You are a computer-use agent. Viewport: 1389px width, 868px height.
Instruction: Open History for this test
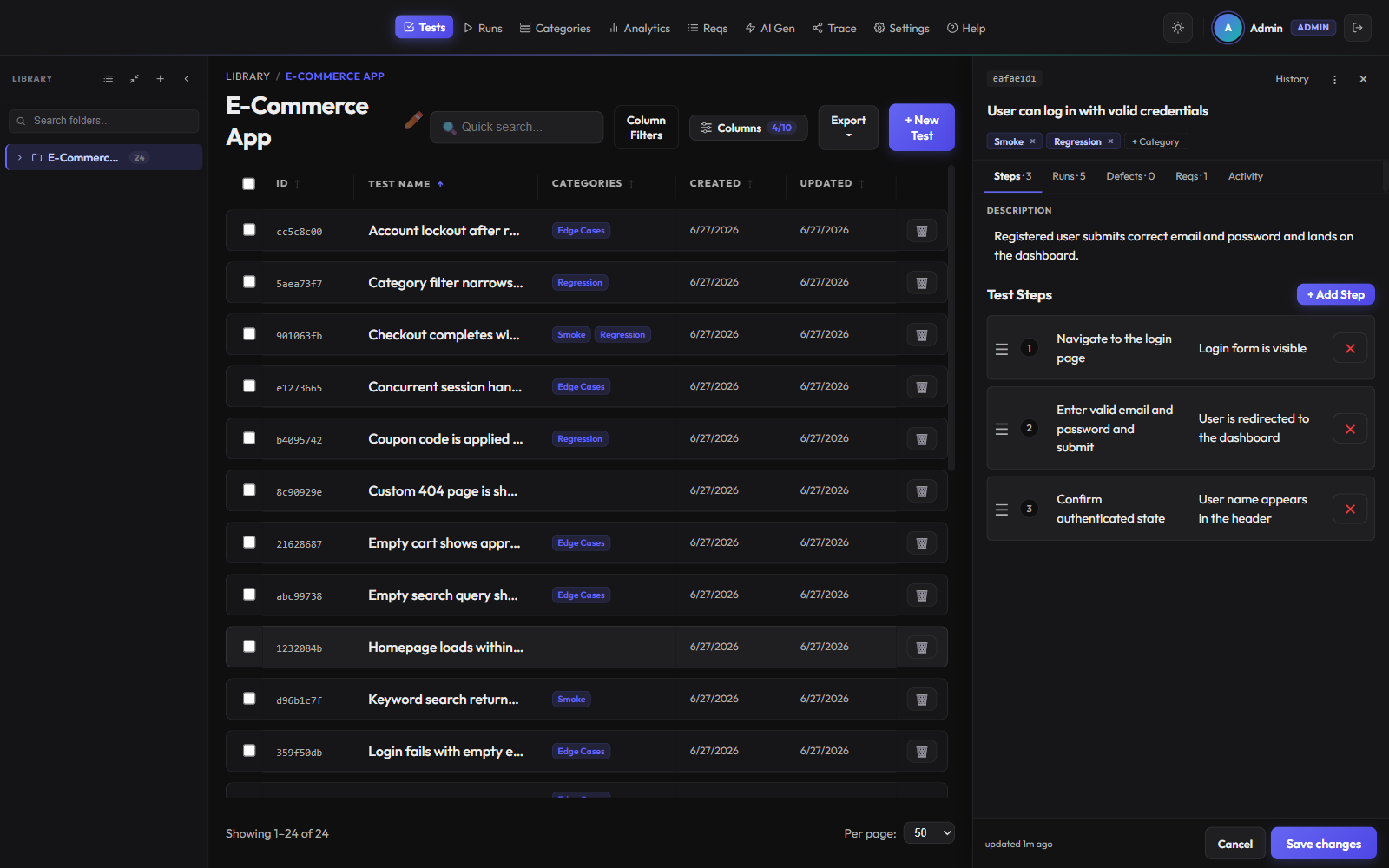1292,79
